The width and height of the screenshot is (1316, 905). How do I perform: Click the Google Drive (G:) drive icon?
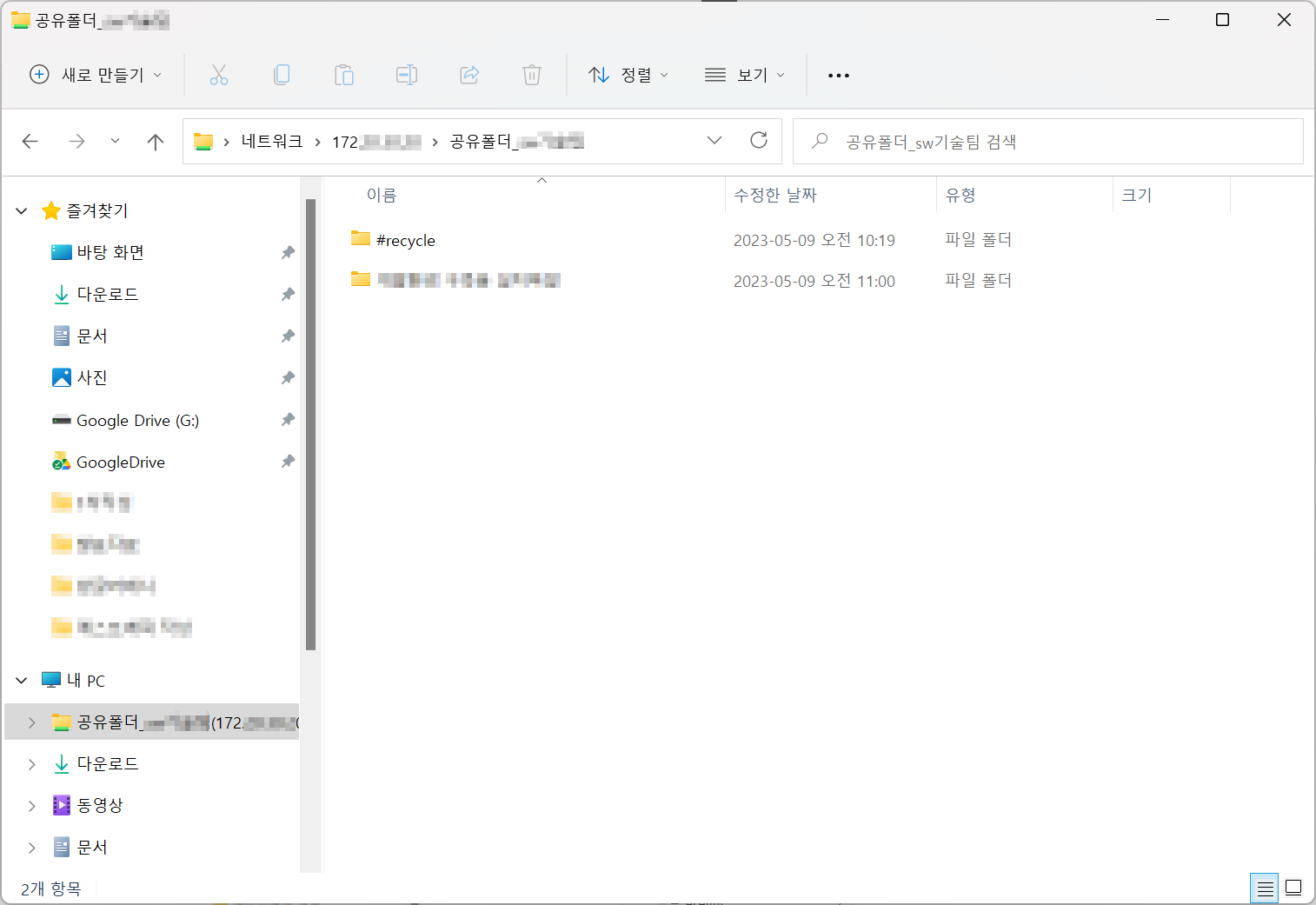62,421
